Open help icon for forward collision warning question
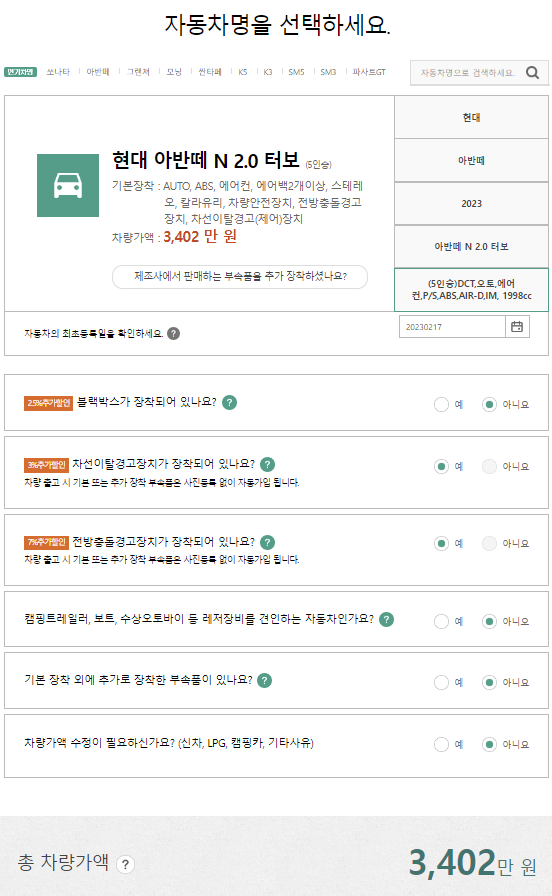The width and height of the screenshot is (552, 896). pos(267,542)
